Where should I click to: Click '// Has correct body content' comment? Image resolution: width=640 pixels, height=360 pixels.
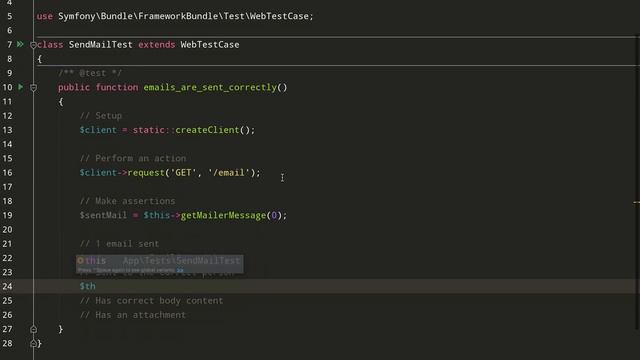pyautogui.click(x=151, y=301)
